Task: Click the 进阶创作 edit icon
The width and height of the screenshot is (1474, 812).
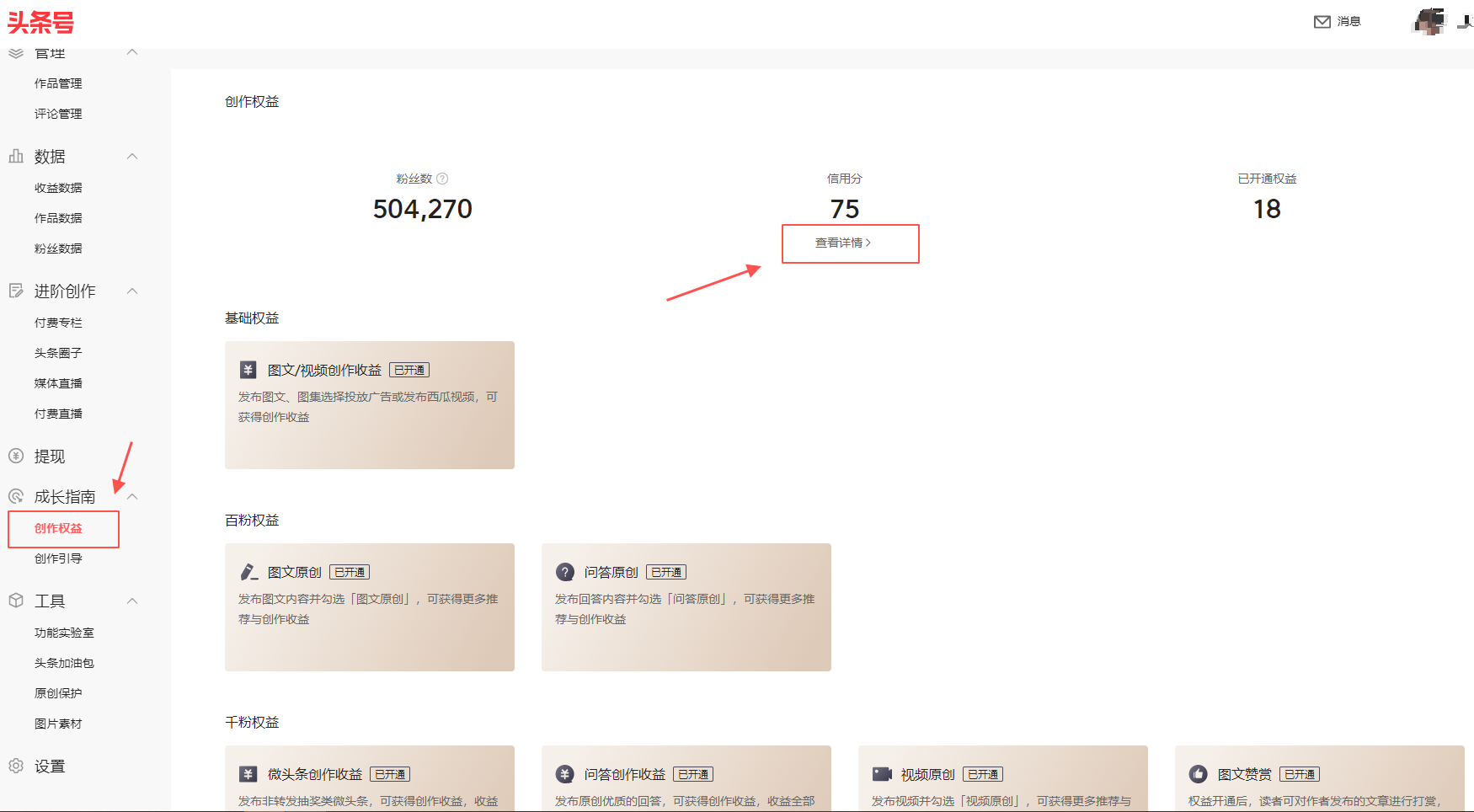Action: point(16,291)
